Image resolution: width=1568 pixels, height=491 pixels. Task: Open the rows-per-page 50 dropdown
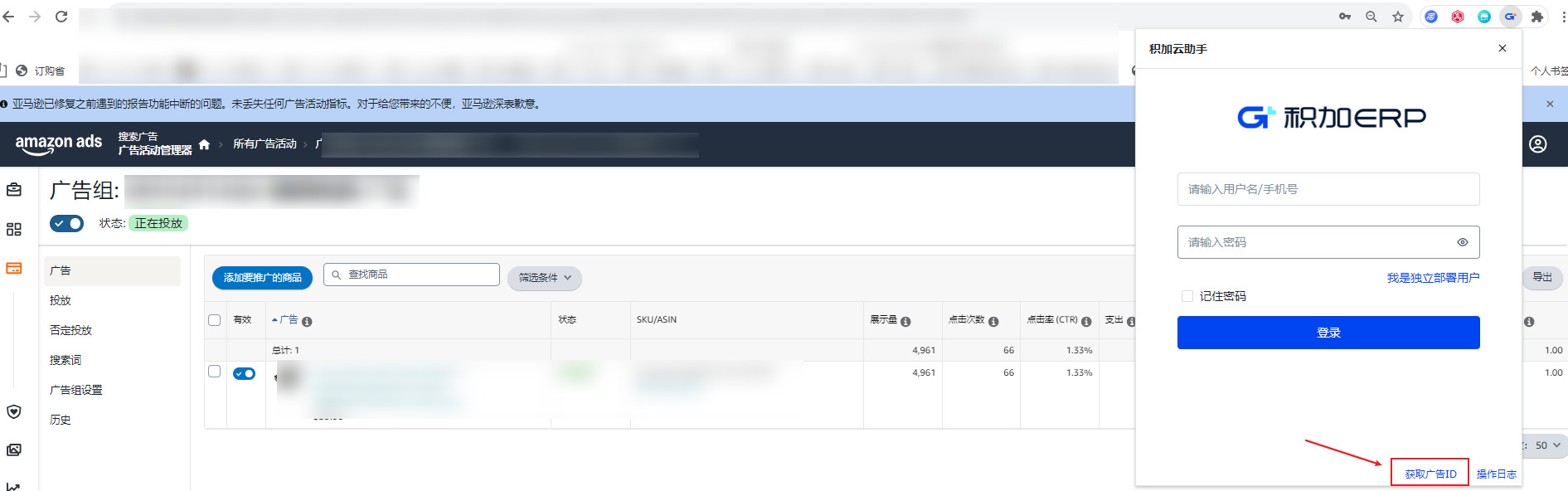1547,445
